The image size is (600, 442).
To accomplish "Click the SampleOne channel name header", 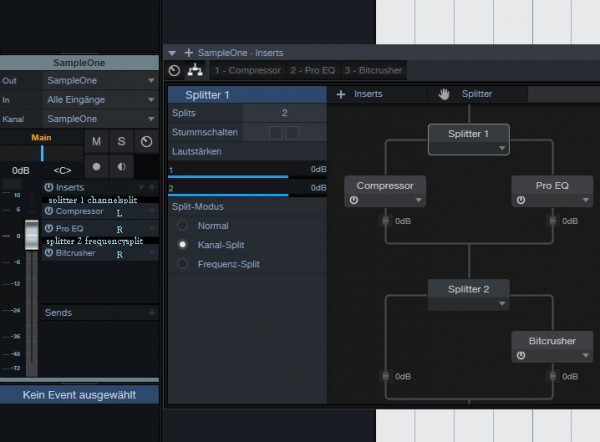I will click(79, 63).
